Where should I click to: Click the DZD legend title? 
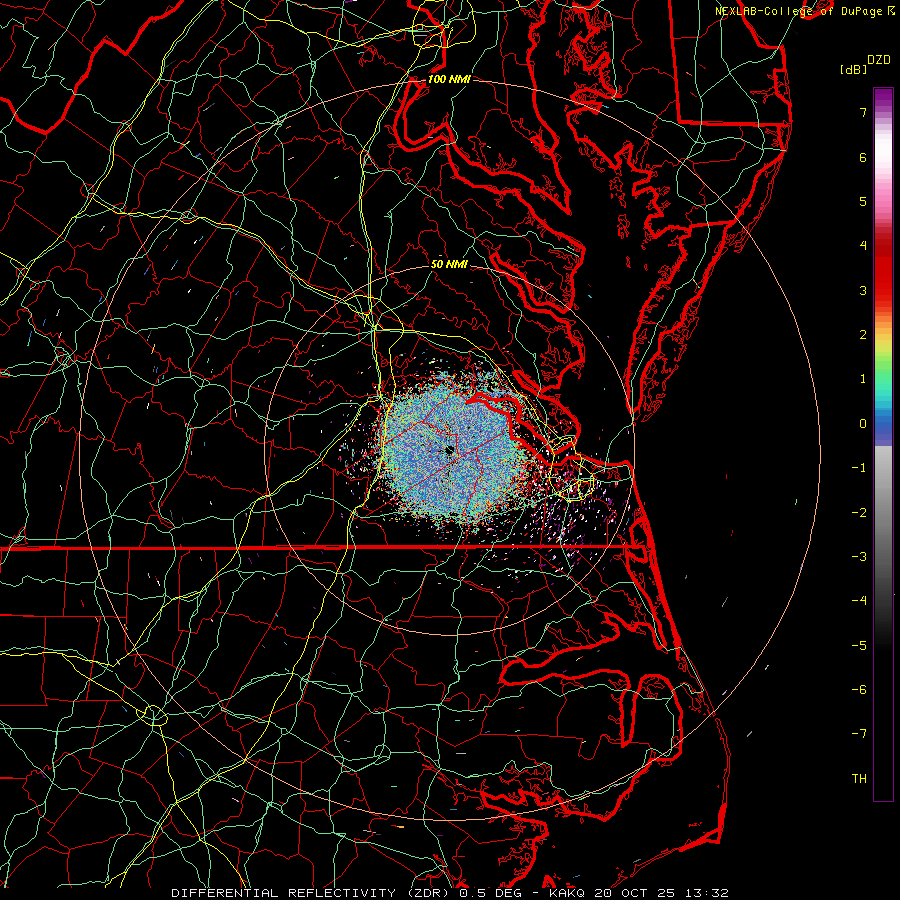tap(878, 60)
